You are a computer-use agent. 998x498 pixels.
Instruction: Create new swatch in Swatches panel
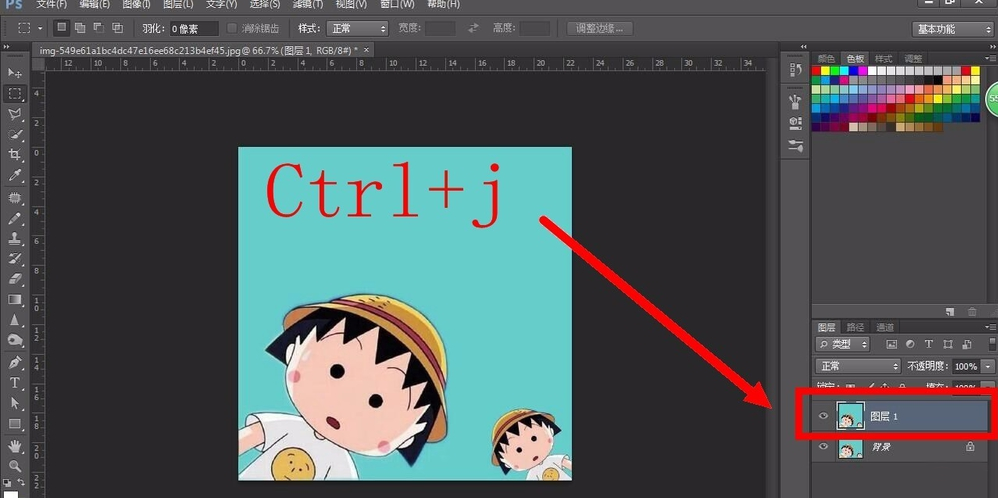[950, 311]
